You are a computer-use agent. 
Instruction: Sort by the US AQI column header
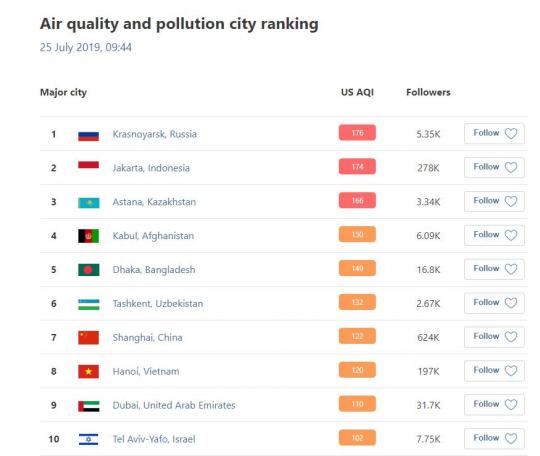coord(357,92)
